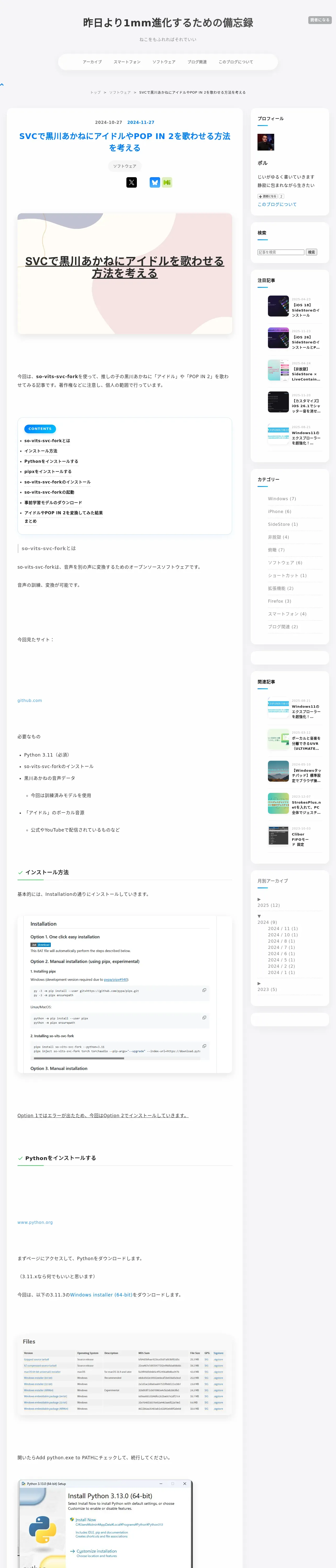
Task: Open the Clibor FIFO mode article thumbnail
Action: [278, 835]
